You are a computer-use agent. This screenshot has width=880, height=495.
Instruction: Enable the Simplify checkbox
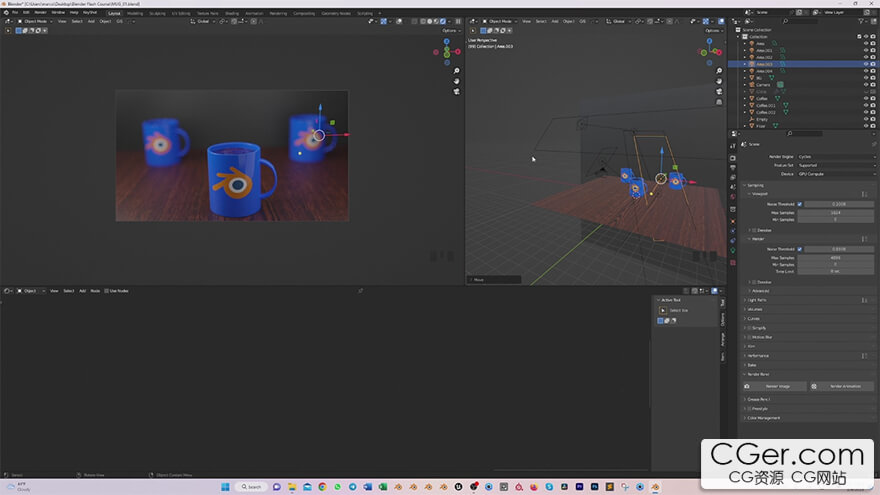[749, 328]
